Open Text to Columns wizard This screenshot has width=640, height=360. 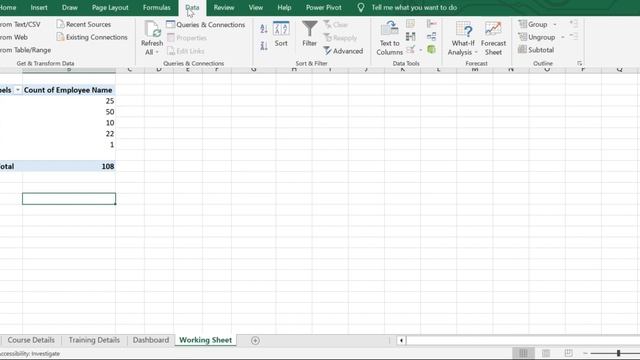(389, 39)
